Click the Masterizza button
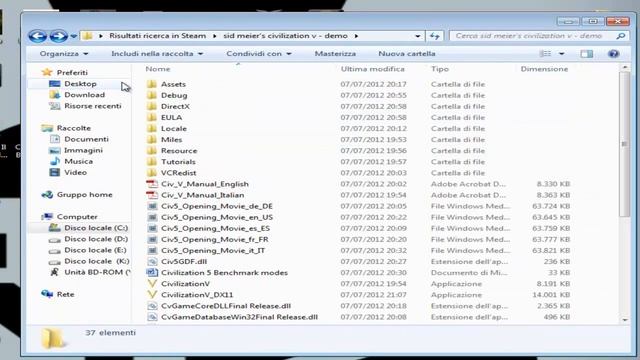The height and width of the screenshot is (360, 640). [x=335, y=53]
